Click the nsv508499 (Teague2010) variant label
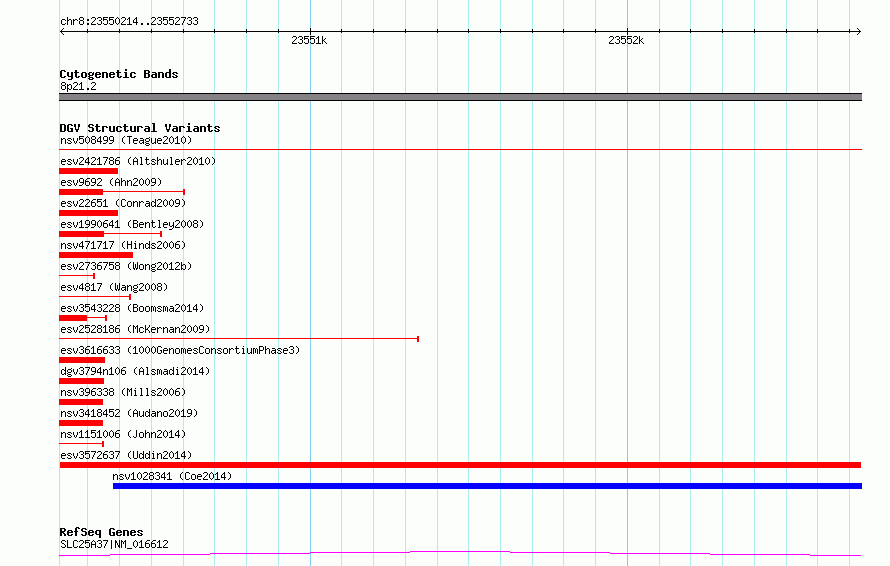 click(x=126, y=140)
